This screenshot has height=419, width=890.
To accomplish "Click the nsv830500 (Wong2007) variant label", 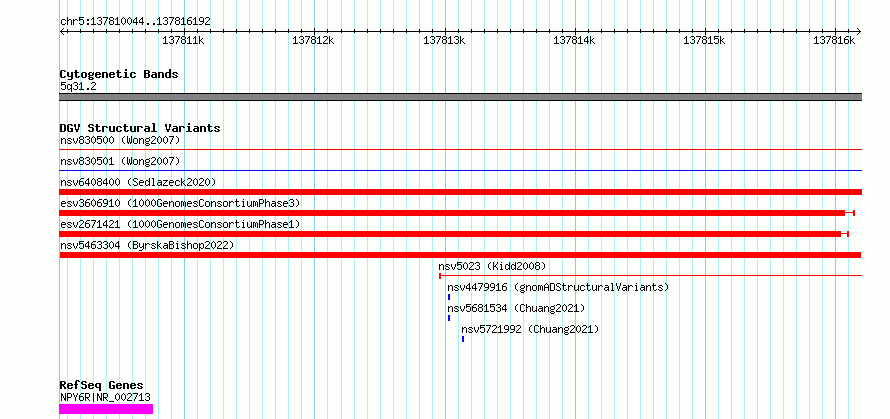I will click(x=120, y=140).
